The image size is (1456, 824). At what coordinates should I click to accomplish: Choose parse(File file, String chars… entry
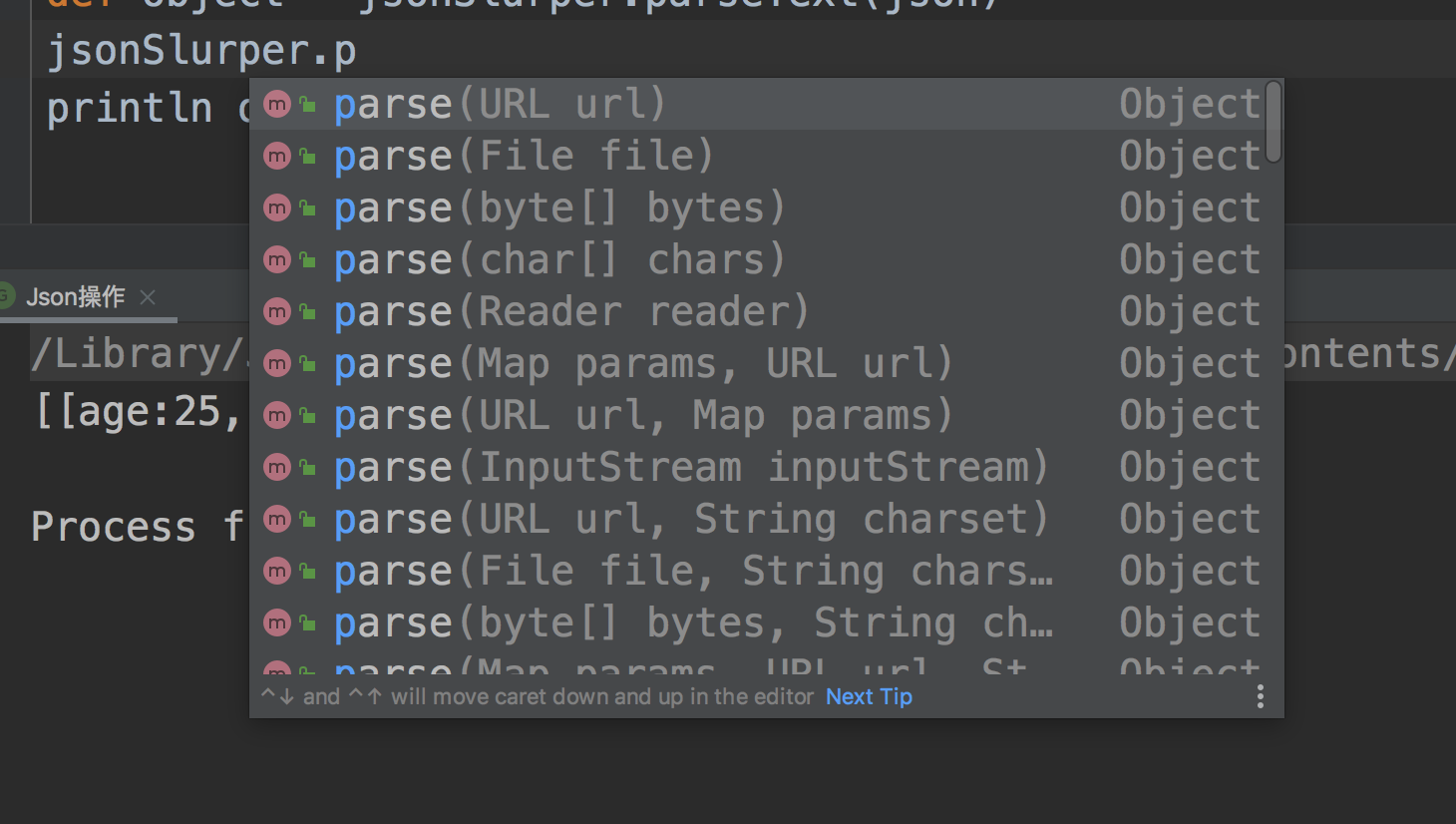tap(766, 571)
